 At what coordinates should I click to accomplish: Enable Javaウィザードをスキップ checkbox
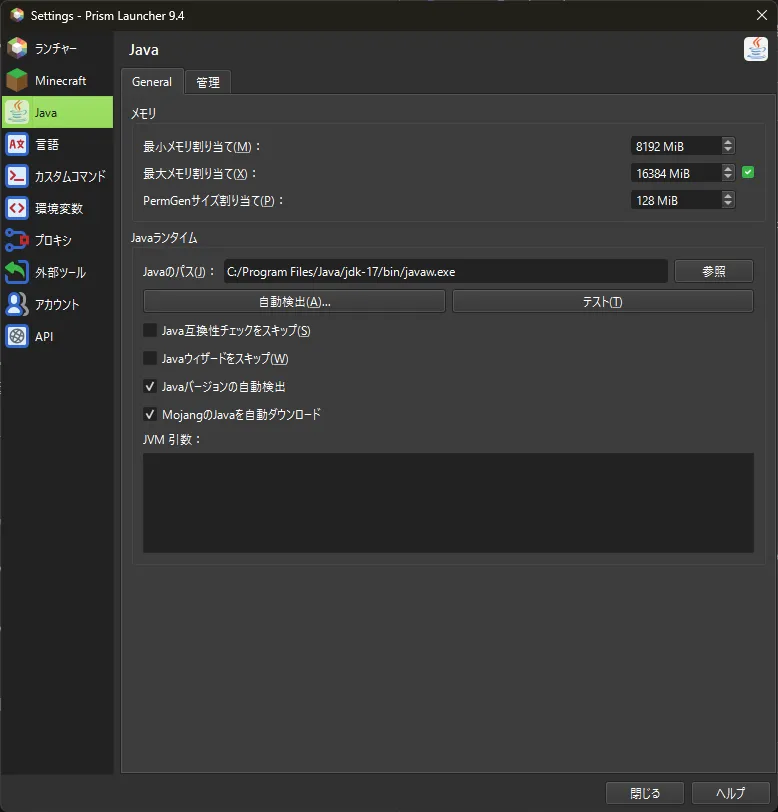tap(150, 358)
